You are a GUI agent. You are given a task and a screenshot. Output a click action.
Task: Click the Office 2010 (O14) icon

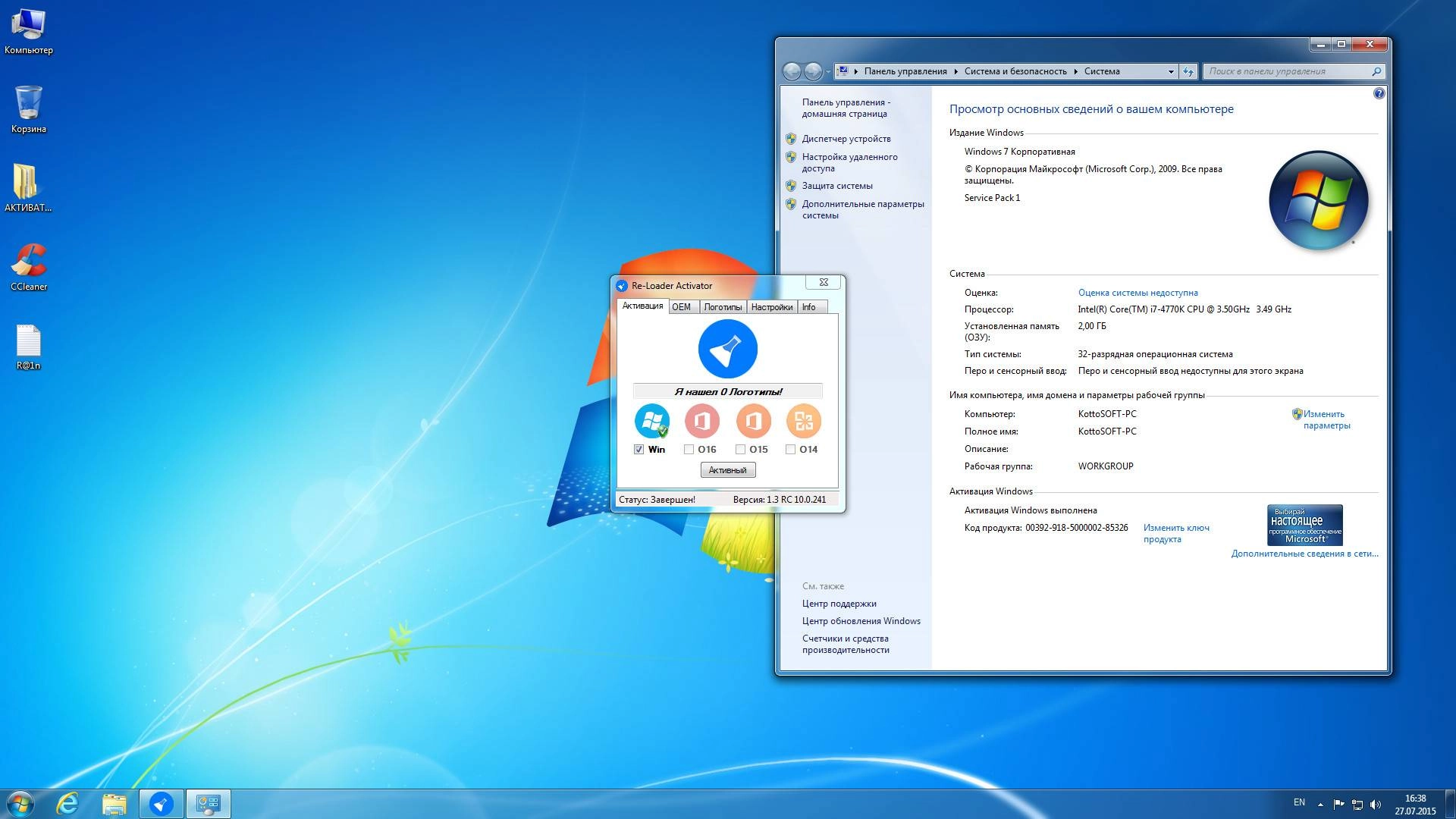pyautogui.click(x=804, y=421)
